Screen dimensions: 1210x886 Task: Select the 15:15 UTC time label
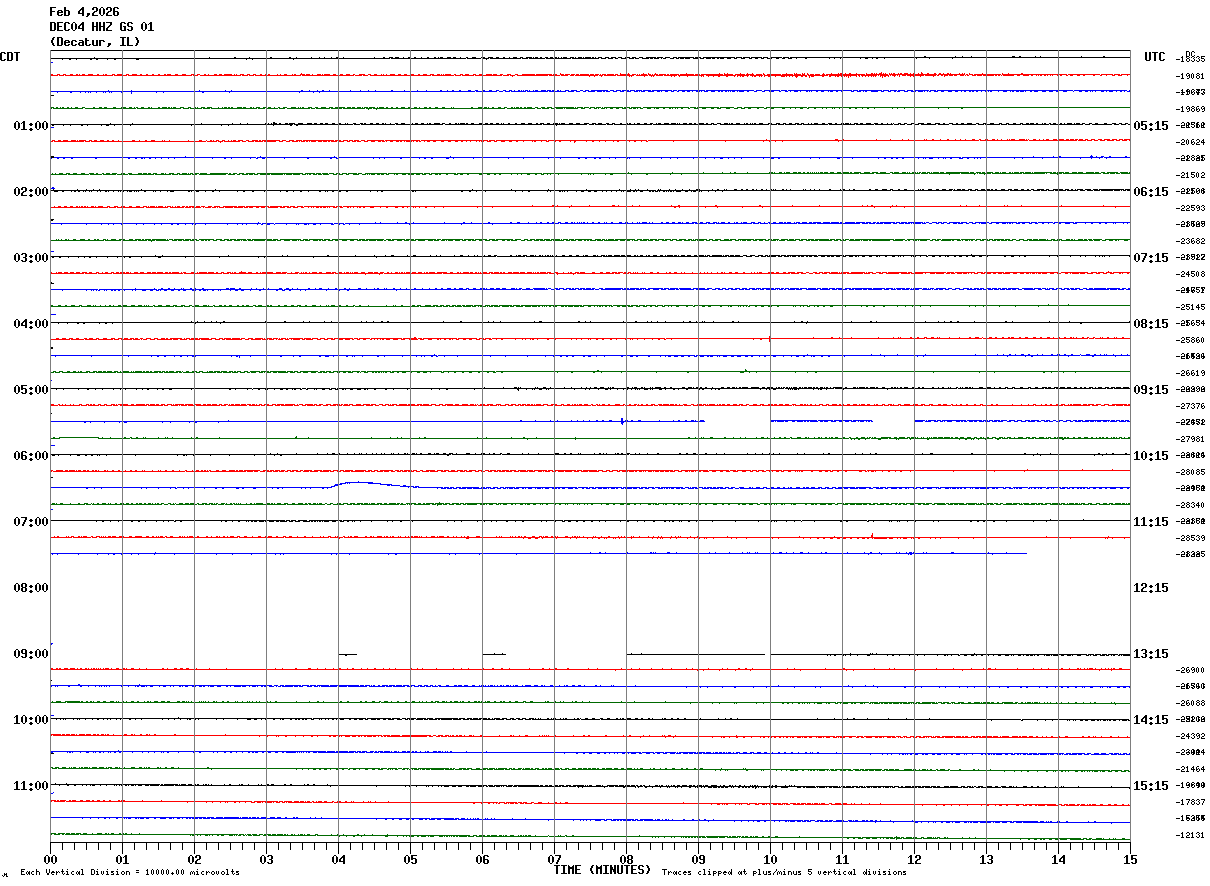pos(1151,786)
